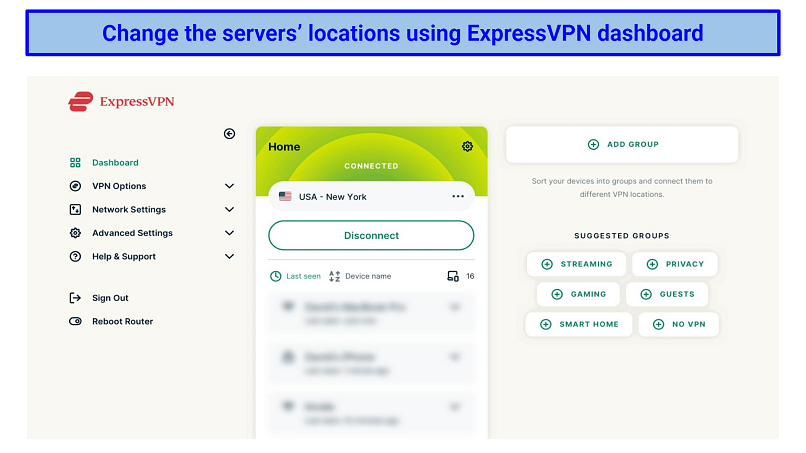Viewport: 806px width, 453px height.
Task: Click the CONNECTED status label
Action: 371,166
